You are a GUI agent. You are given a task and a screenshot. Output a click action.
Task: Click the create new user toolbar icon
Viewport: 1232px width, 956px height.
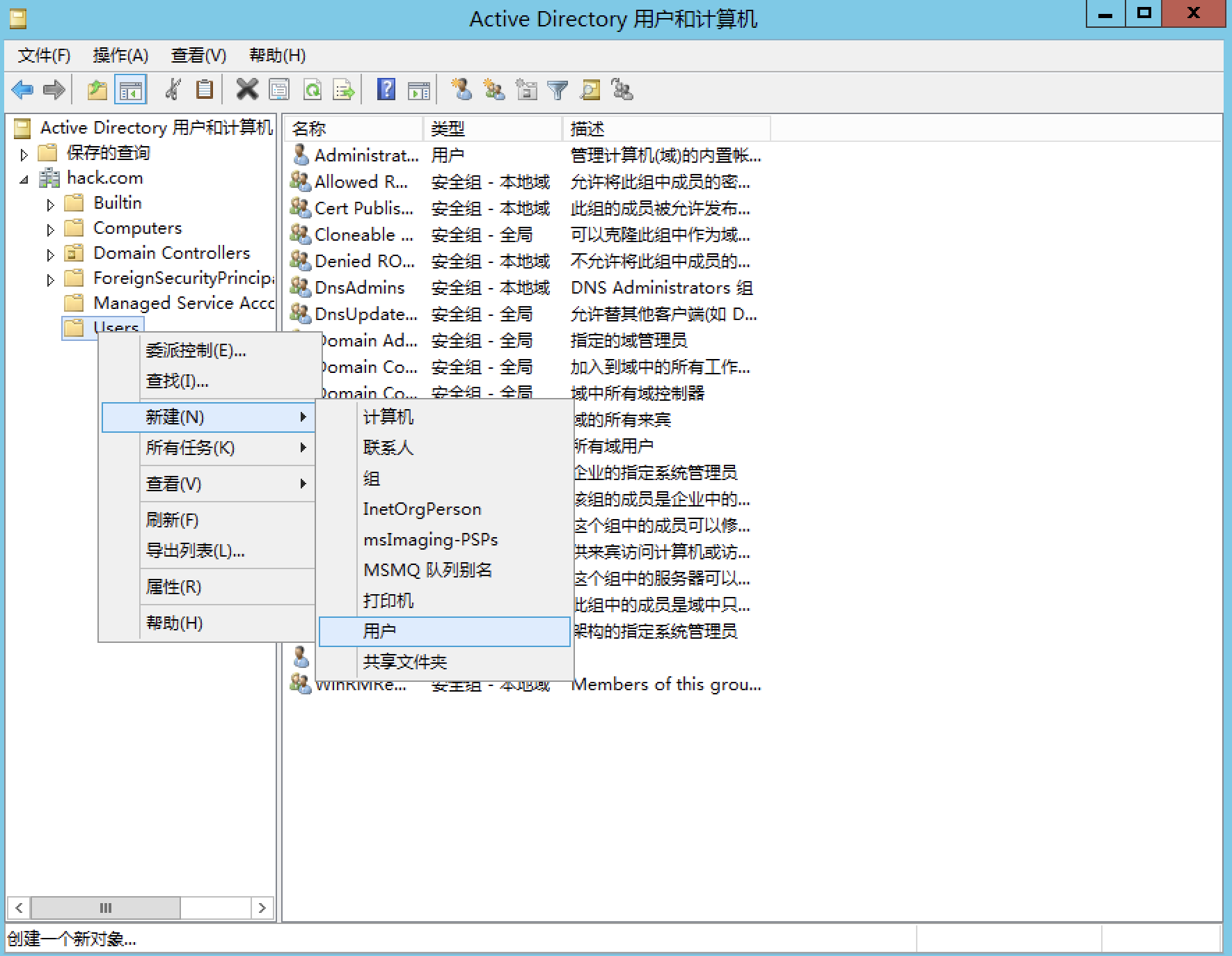[461, 90]
